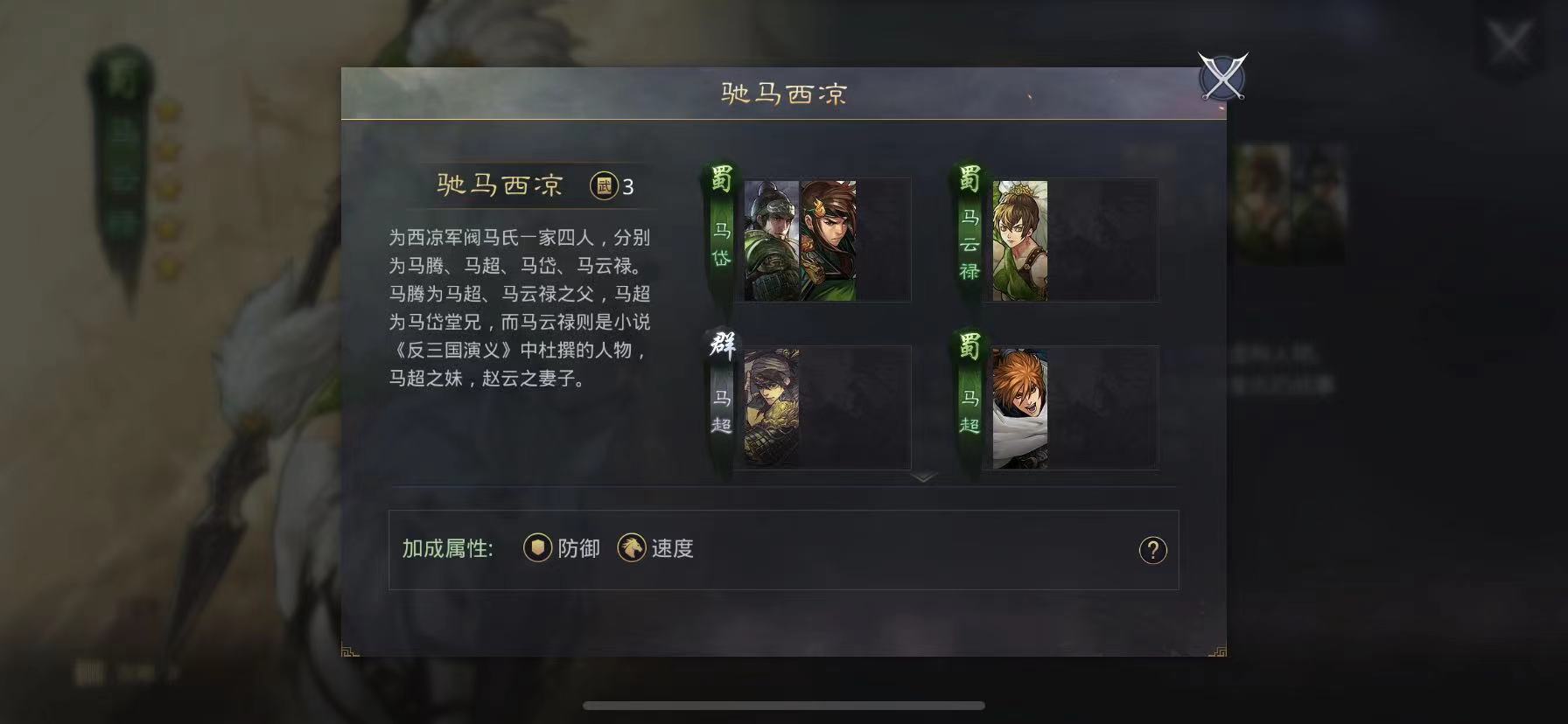Click the 蜀 马岱 name banner
Image resolution: width=1568 pixels, height=724 pixels.
click(721, 229)
